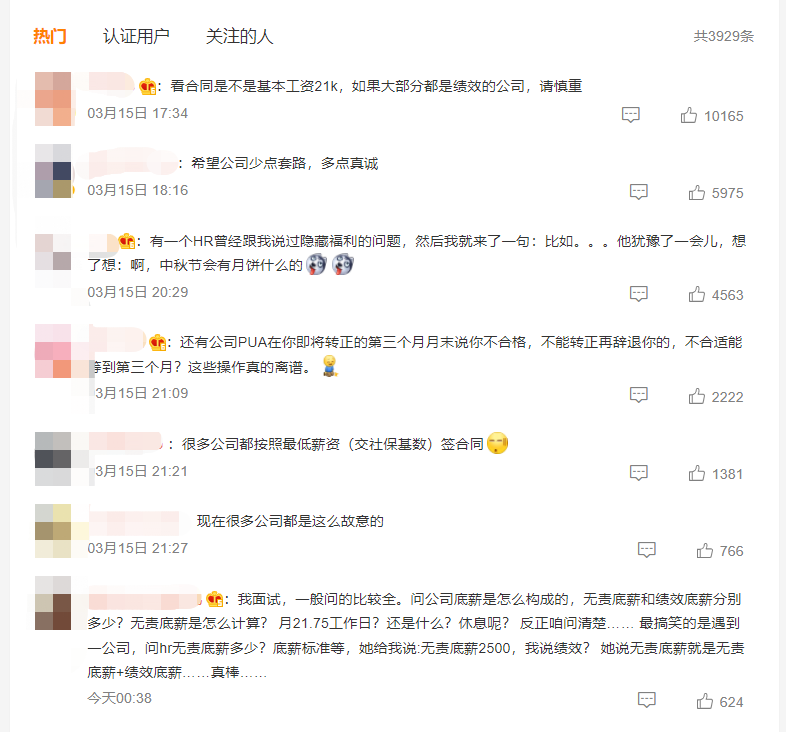Screen dimensions: 786x732
Task: Like the HR mooncake comment with 4563 likes
Action: click(697, 294)
